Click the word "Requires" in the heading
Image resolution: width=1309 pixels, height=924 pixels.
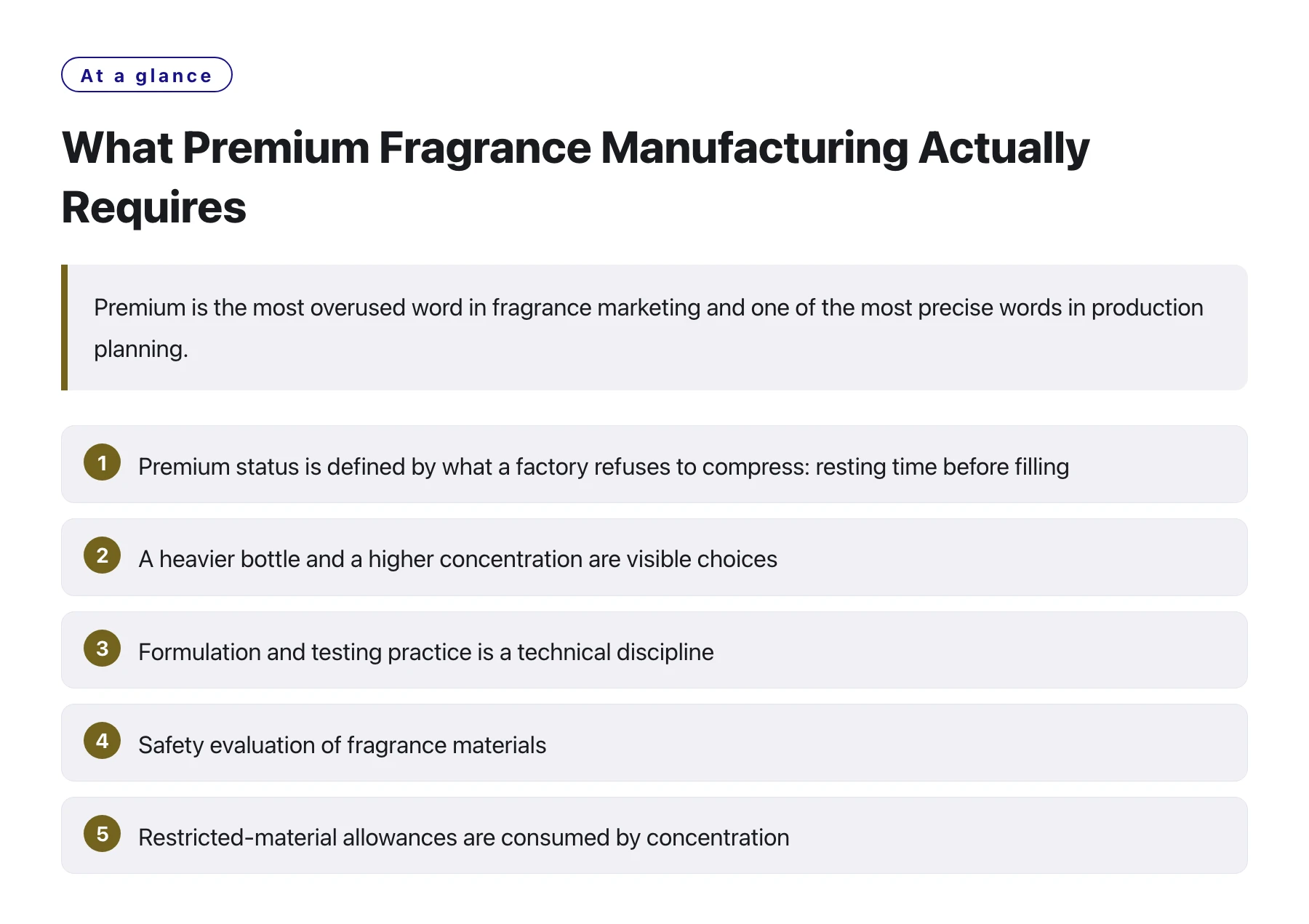click(154, 208)
